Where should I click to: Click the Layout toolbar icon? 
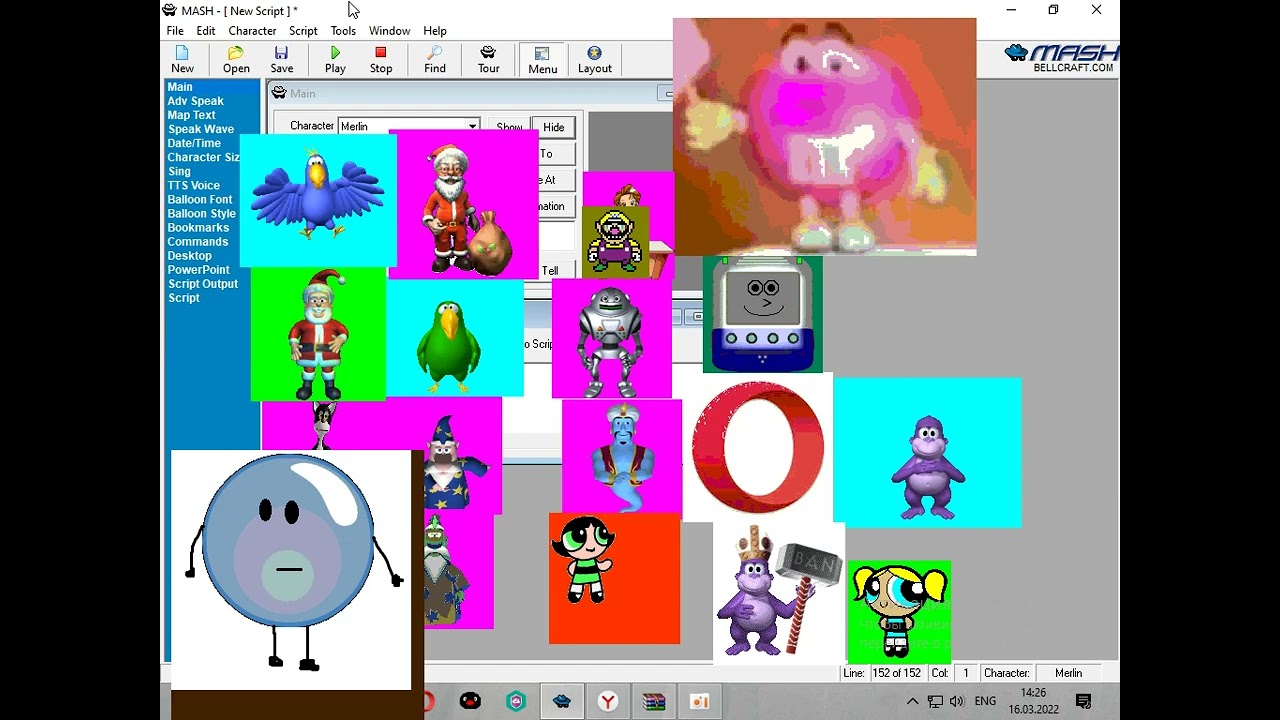tap(594, 60)
